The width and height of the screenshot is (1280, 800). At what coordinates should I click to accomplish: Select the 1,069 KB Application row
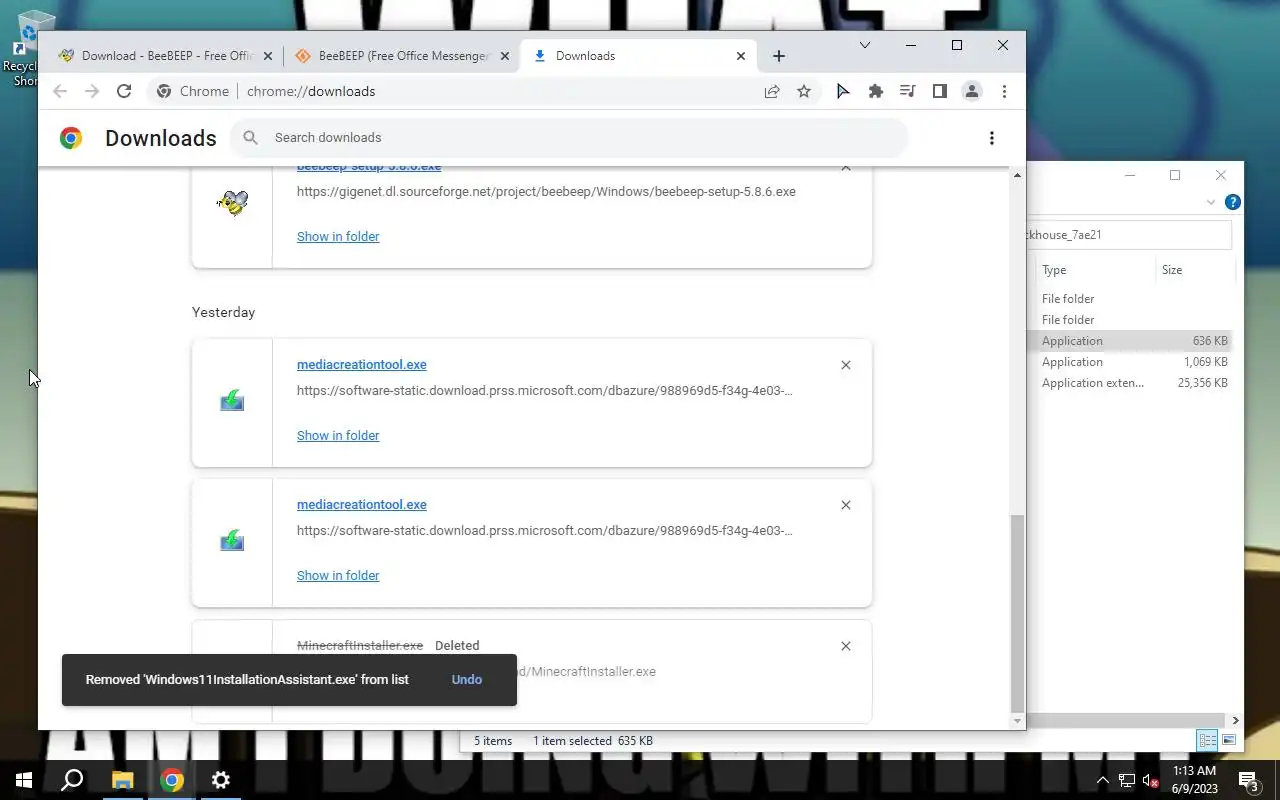1131,362
